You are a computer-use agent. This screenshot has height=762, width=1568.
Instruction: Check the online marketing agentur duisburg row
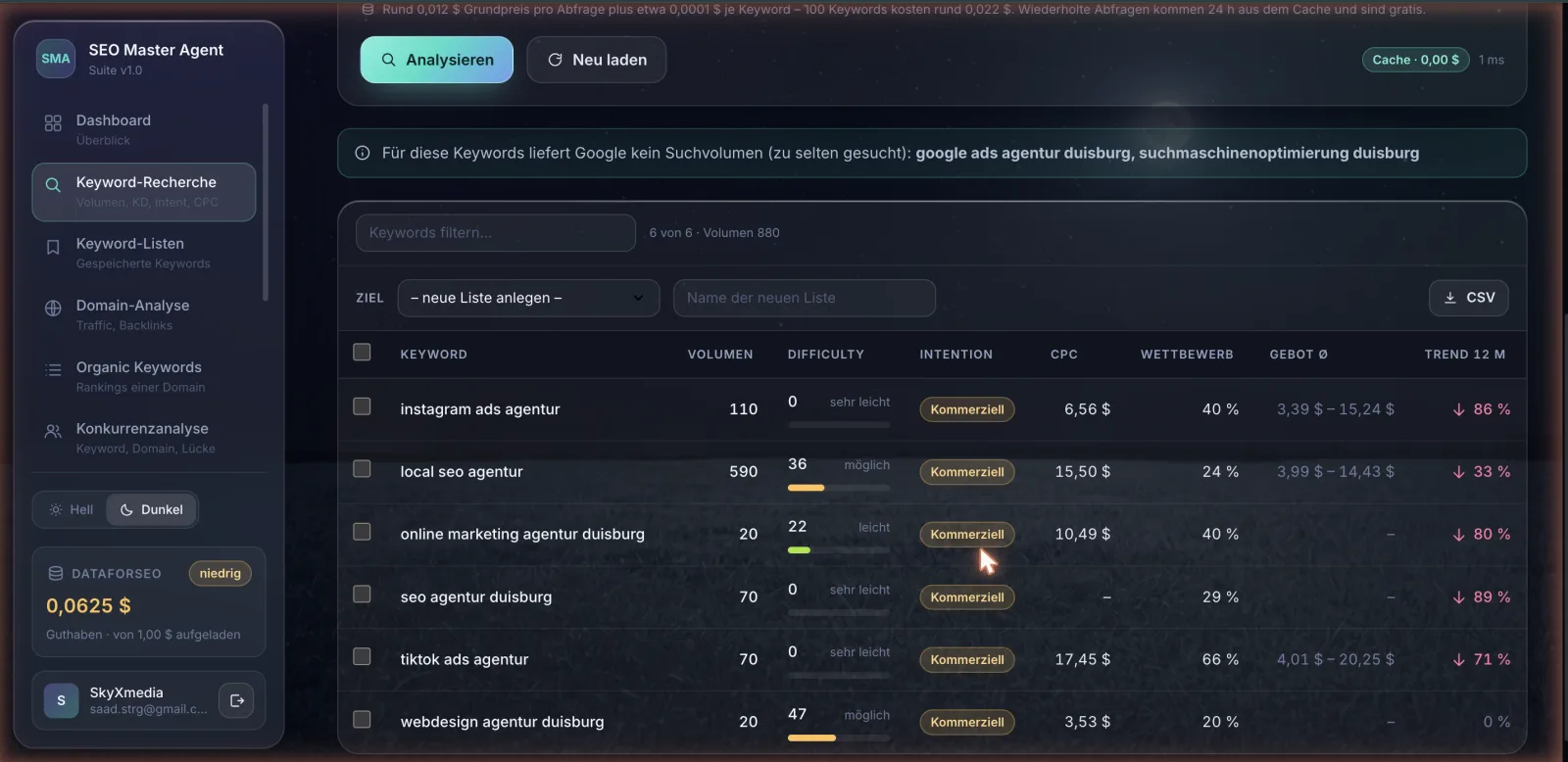pyautogui.click(x=362, y=532)
